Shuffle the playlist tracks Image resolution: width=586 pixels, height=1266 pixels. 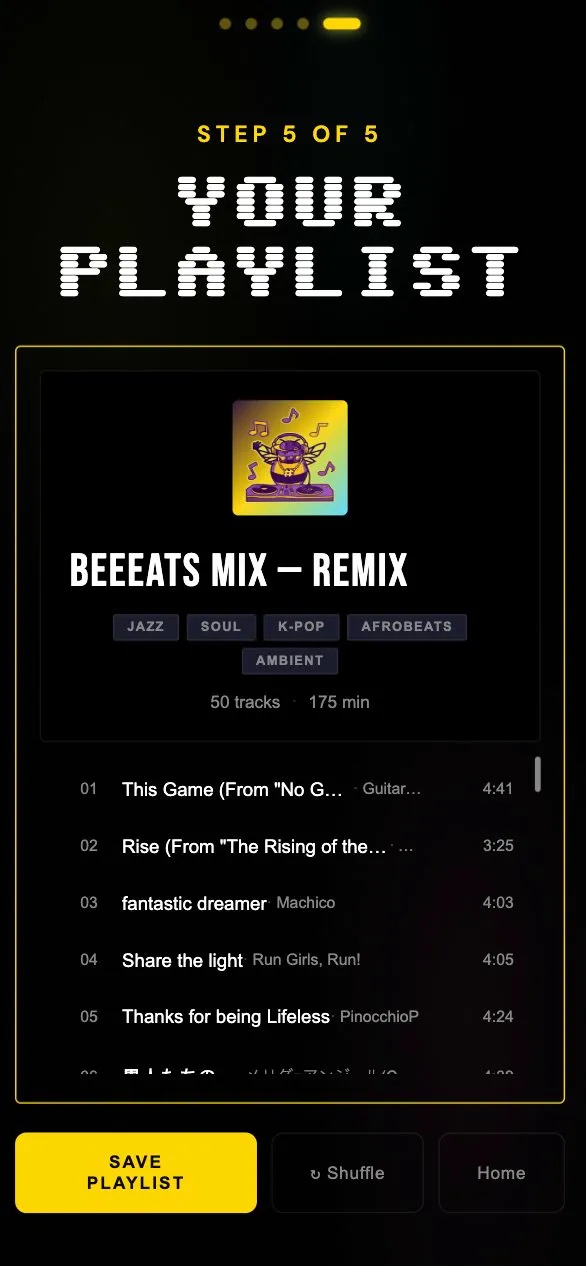click(347, 1173)
